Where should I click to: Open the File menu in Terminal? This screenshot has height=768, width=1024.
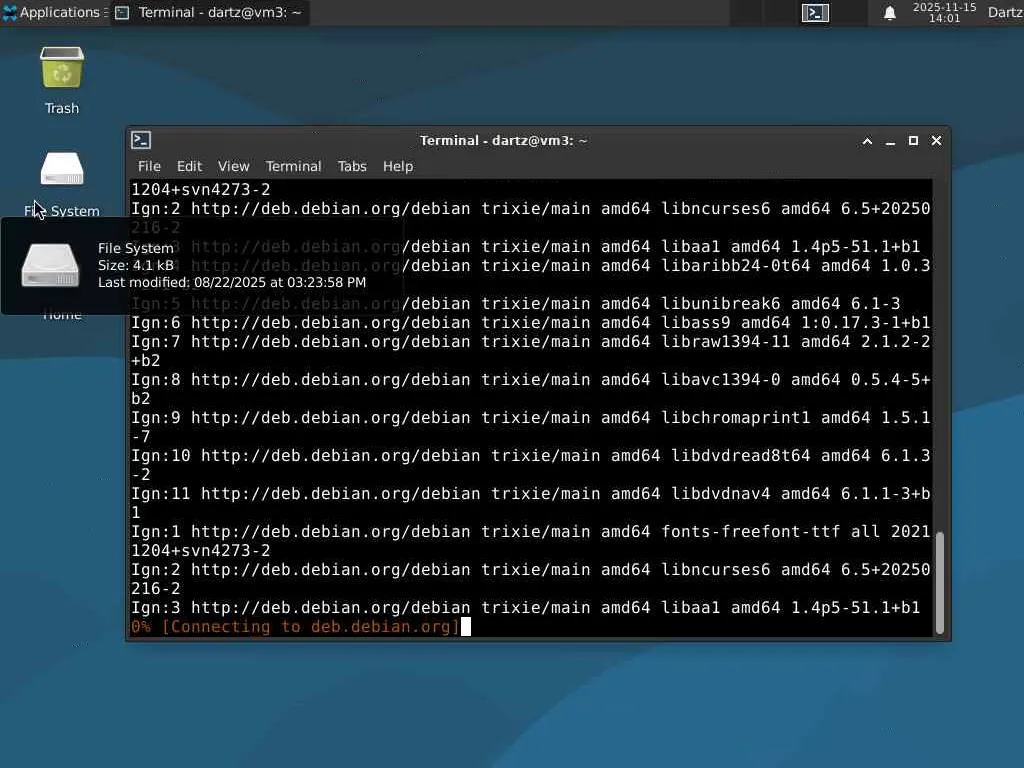pyautogui.click(x=149, y=167)
